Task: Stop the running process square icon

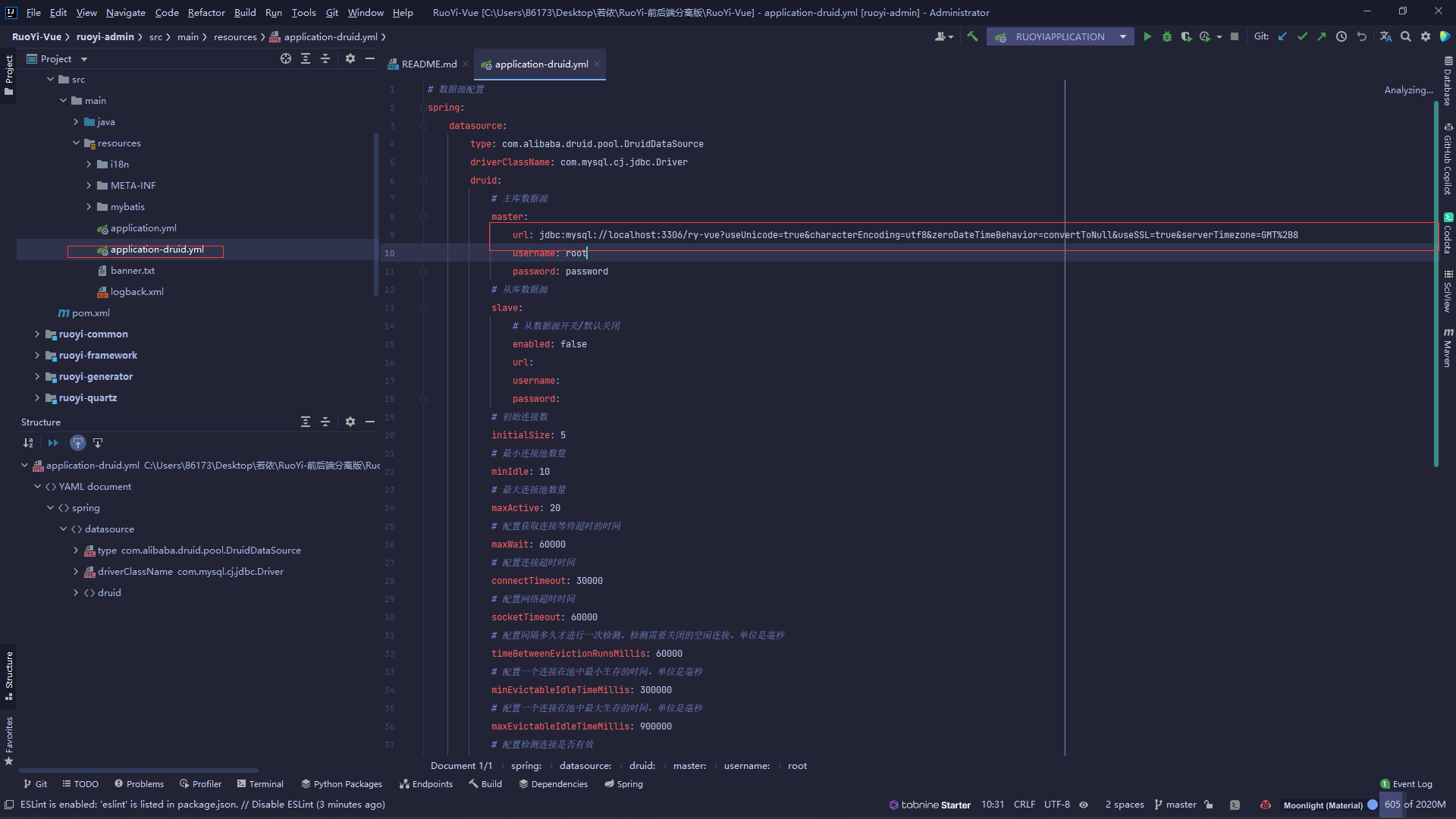Action: (1235, 36)
